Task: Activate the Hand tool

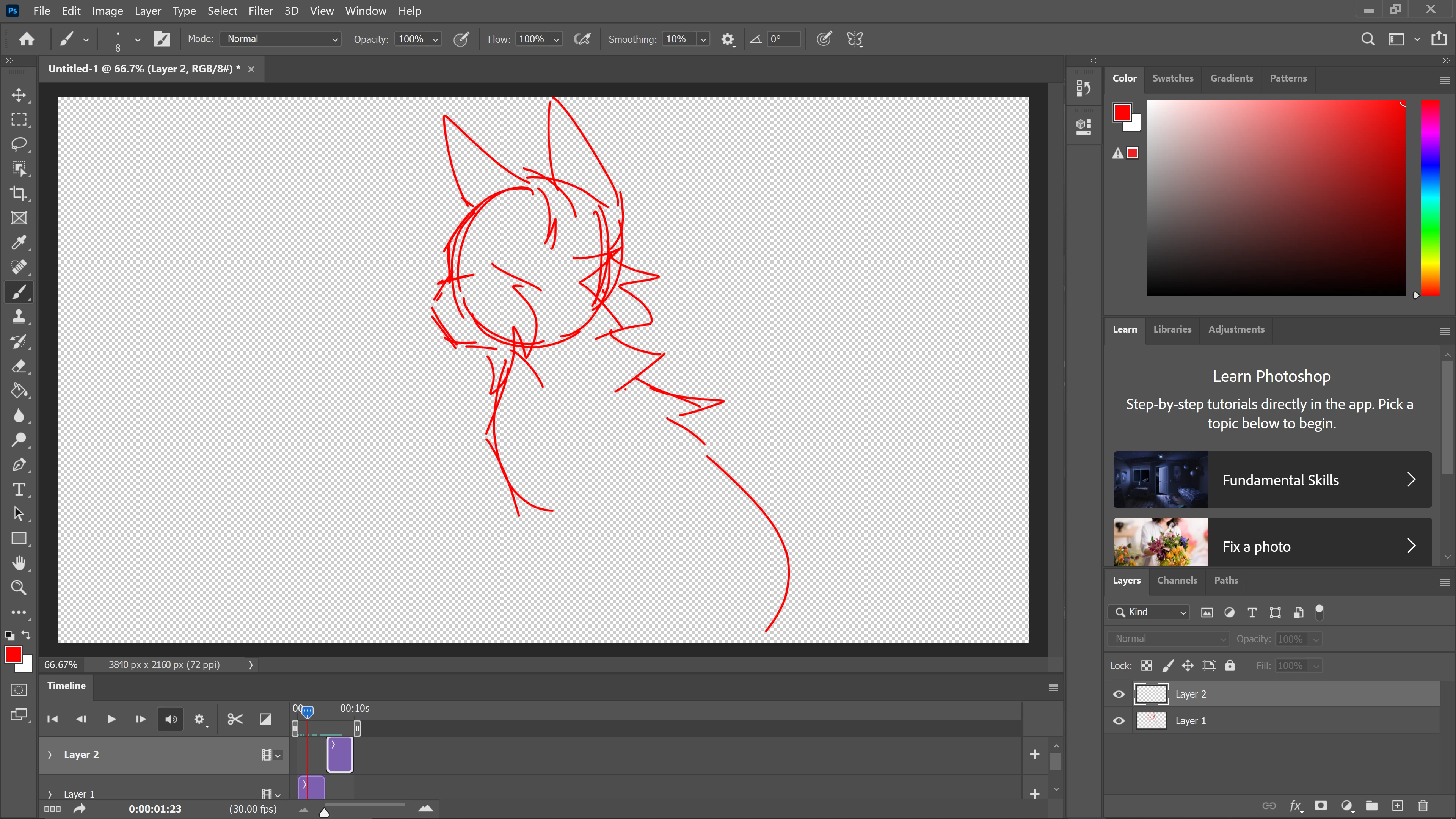Action: pos(19,563)
